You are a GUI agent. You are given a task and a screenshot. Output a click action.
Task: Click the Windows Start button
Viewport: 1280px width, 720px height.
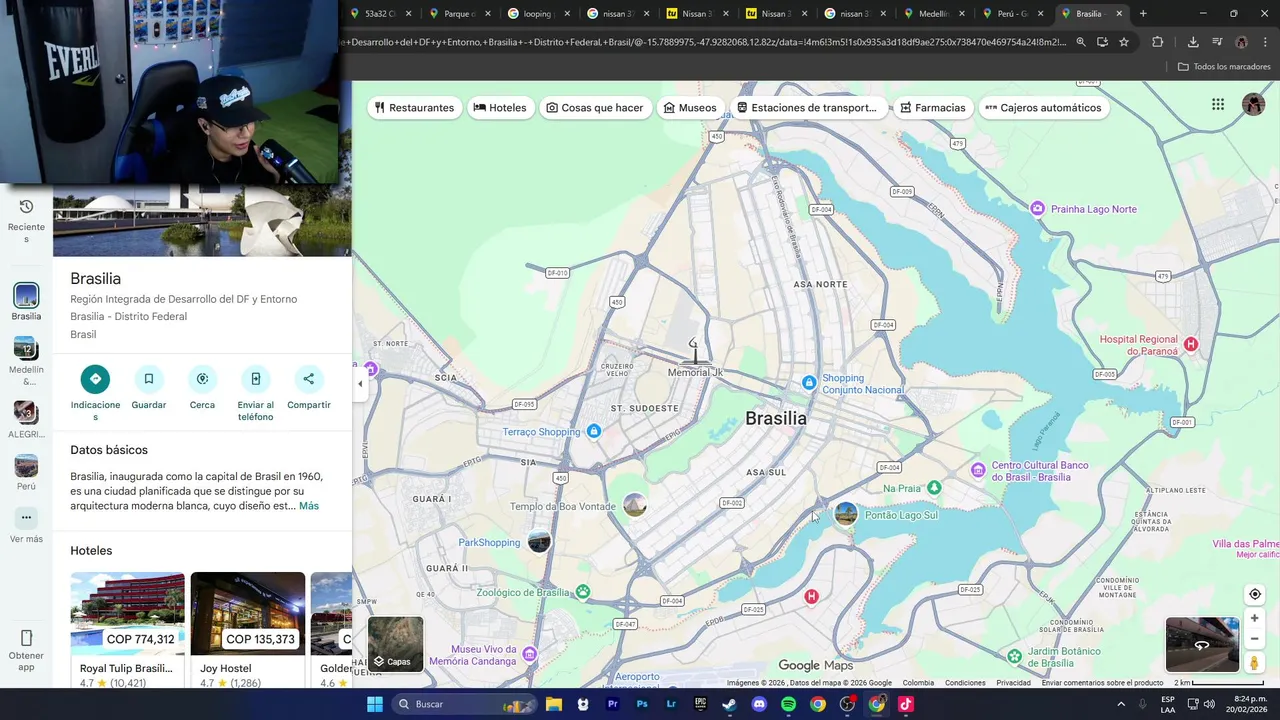click(374, 704)
